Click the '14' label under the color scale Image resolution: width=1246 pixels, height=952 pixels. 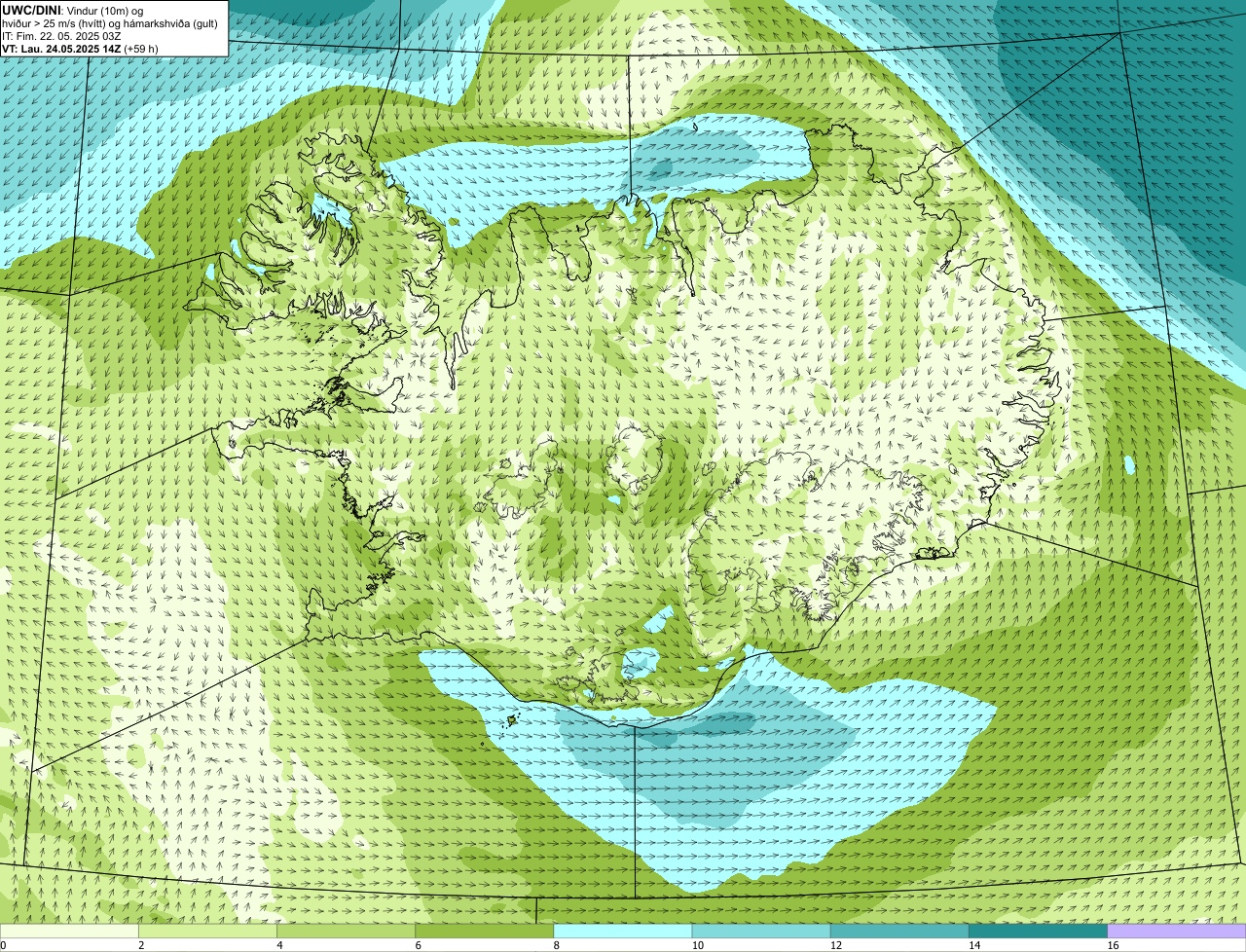974,945
